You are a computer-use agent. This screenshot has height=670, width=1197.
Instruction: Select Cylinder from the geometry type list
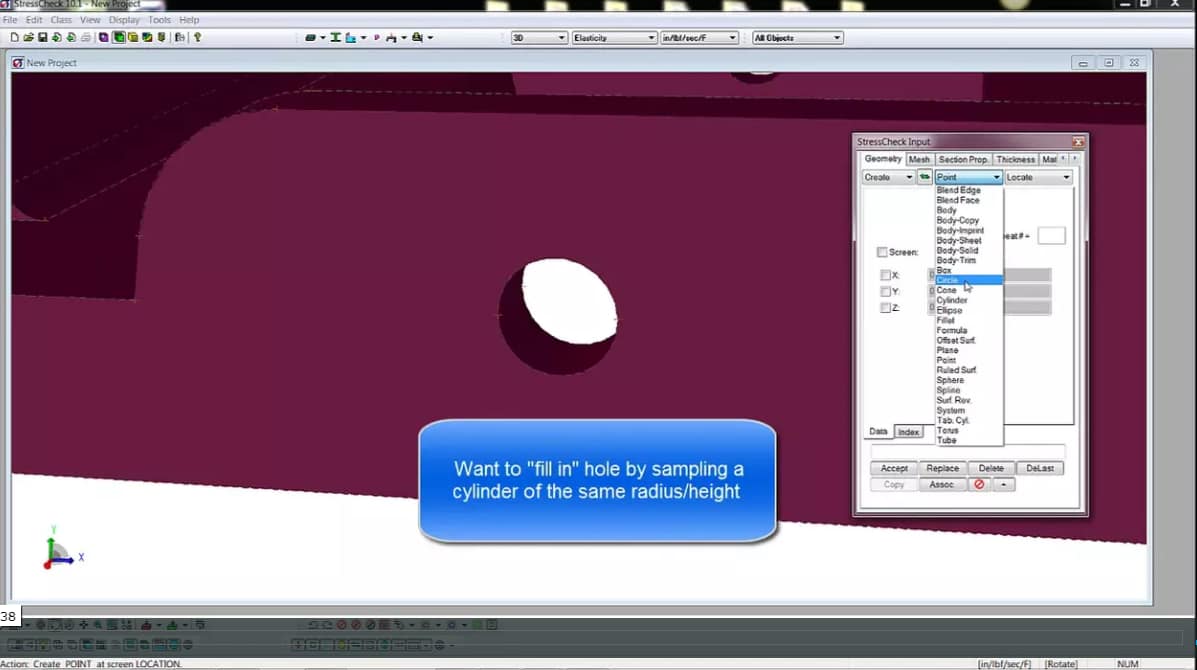[x=953, y=299]
